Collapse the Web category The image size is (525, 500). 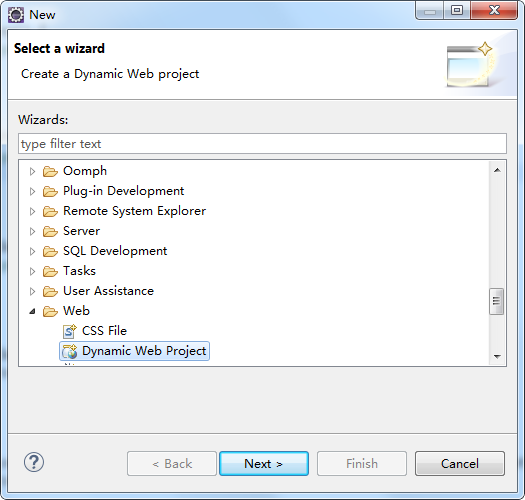pos(32,311)
